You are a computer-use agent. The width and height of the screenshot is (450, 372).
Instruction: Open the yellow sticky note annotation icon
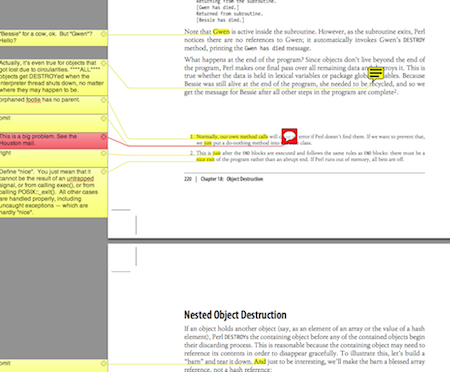click(x=376, y=73)
